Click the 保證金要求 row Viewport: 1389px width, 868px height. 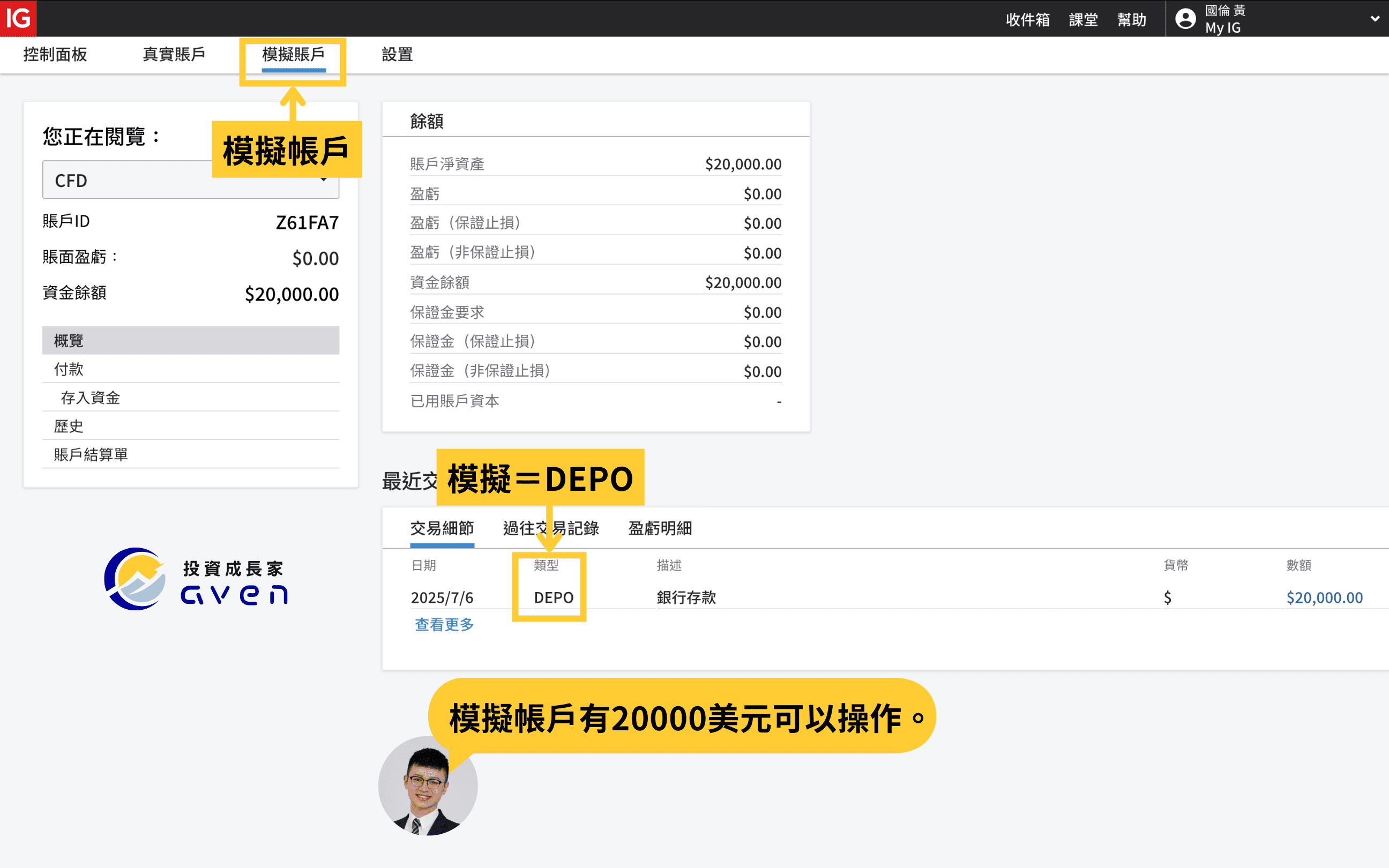pyautogui.click(x=596, y=312)
